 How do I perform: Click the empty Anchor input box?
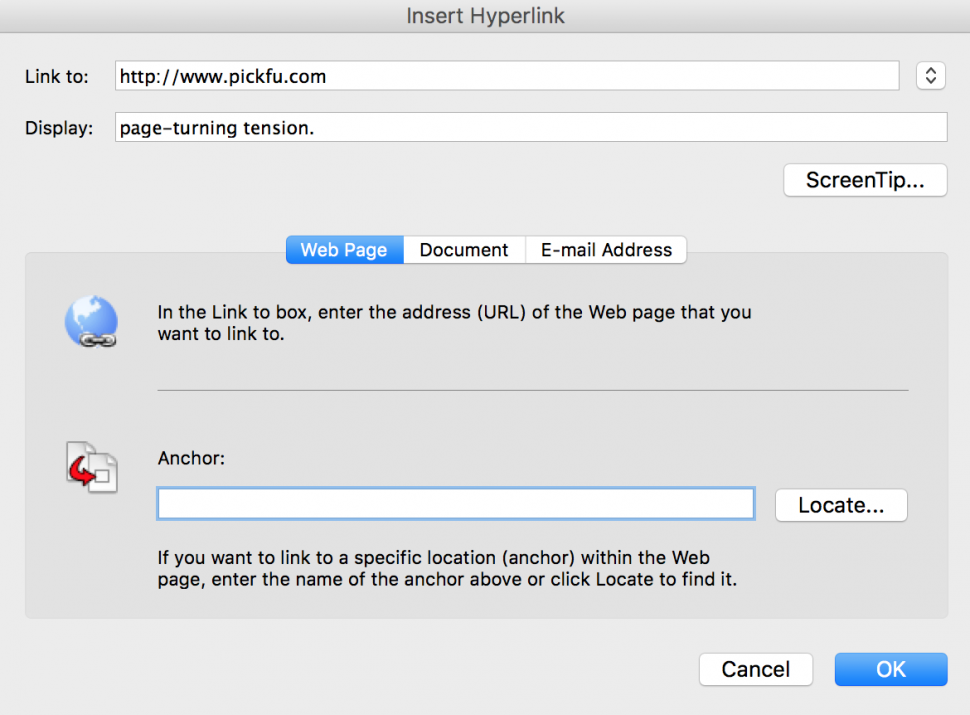click(455, 503)
